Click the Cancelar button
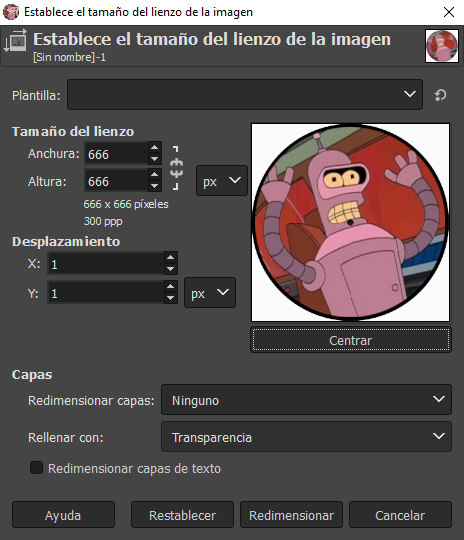The width and height of the screenshot is (464, 540). (400, 515)
